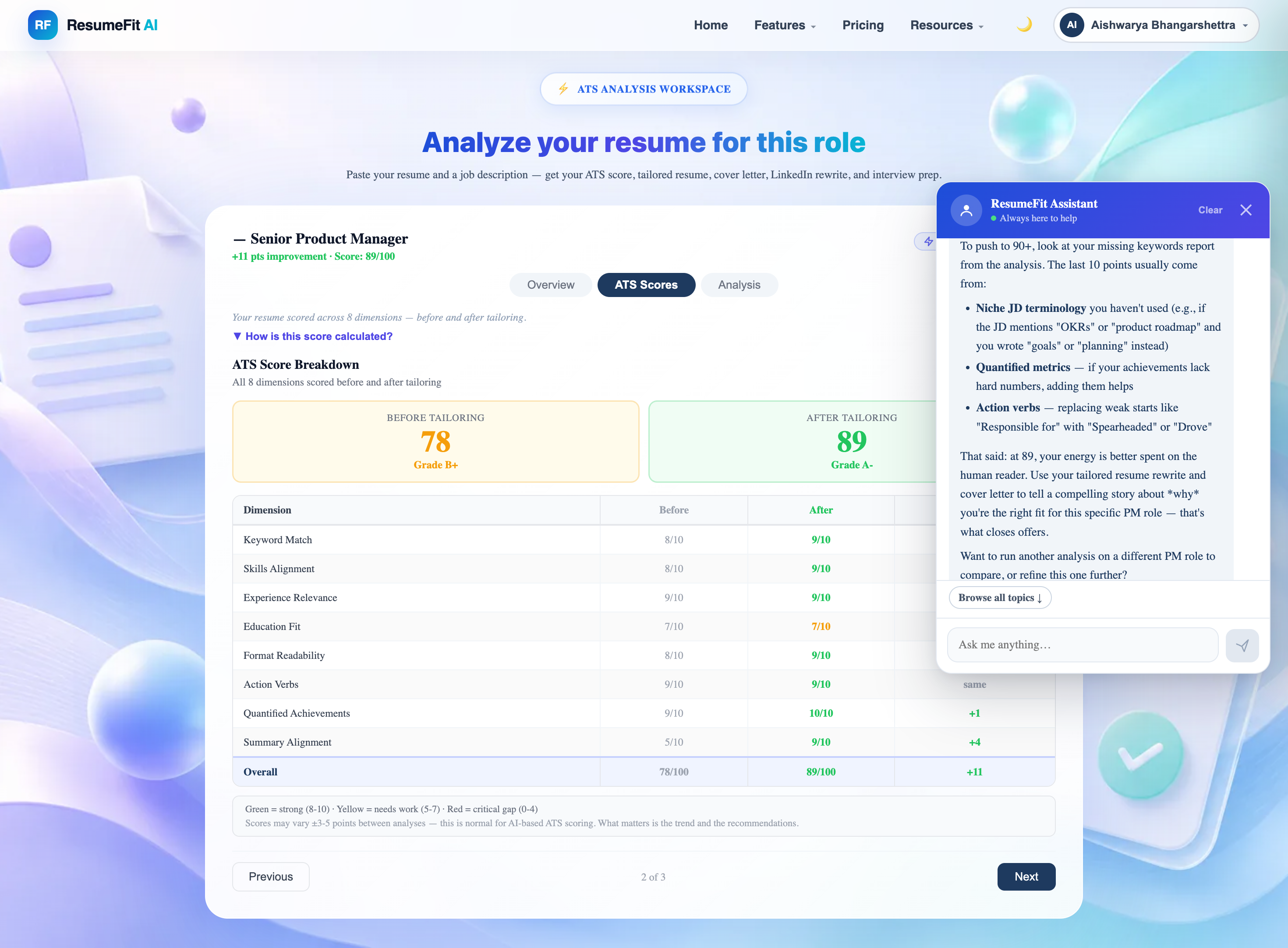Go to Home page
Viewport: 1288px width, 948px height.
[710, 25]
